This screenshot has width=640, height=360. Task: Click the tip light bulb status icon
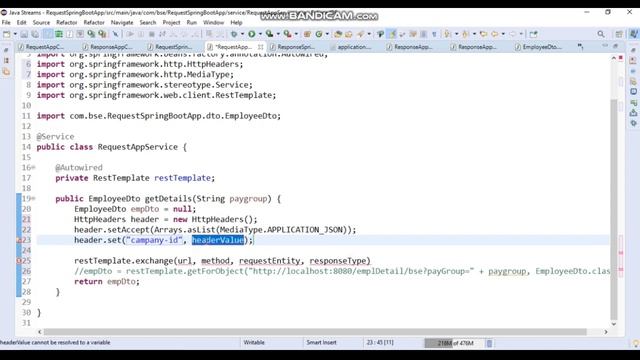636,344
